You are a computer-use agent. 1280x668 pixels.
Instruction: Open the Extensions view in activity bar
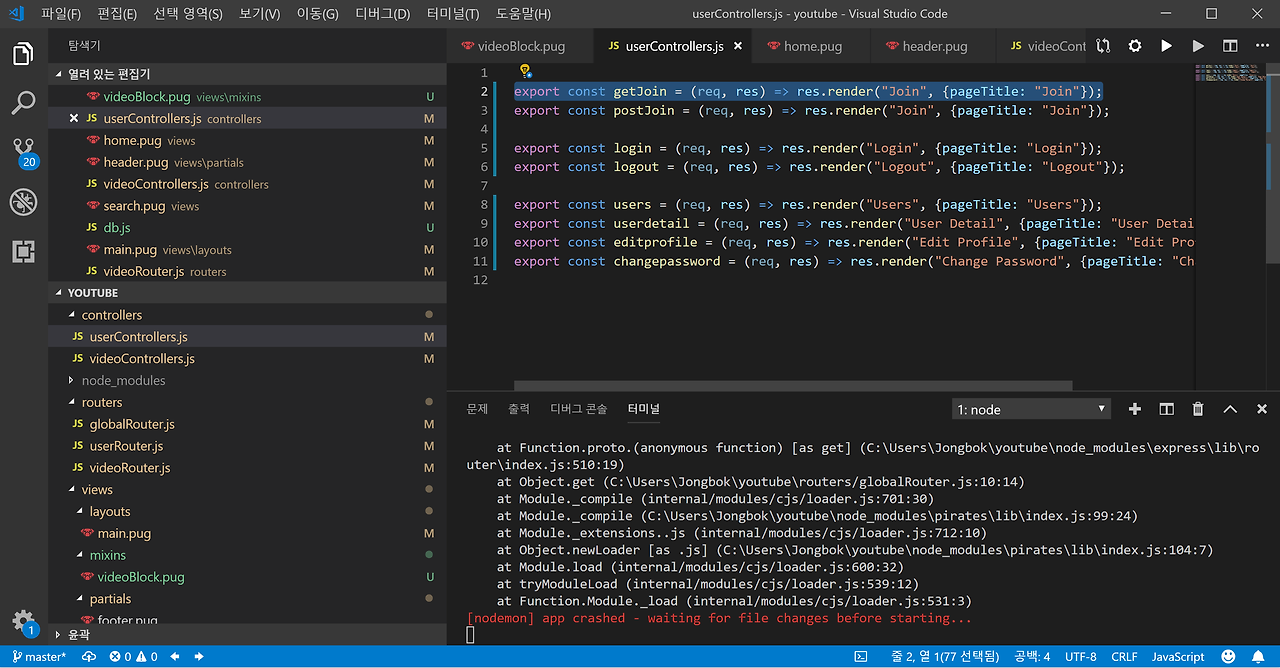tap(23, 251)
